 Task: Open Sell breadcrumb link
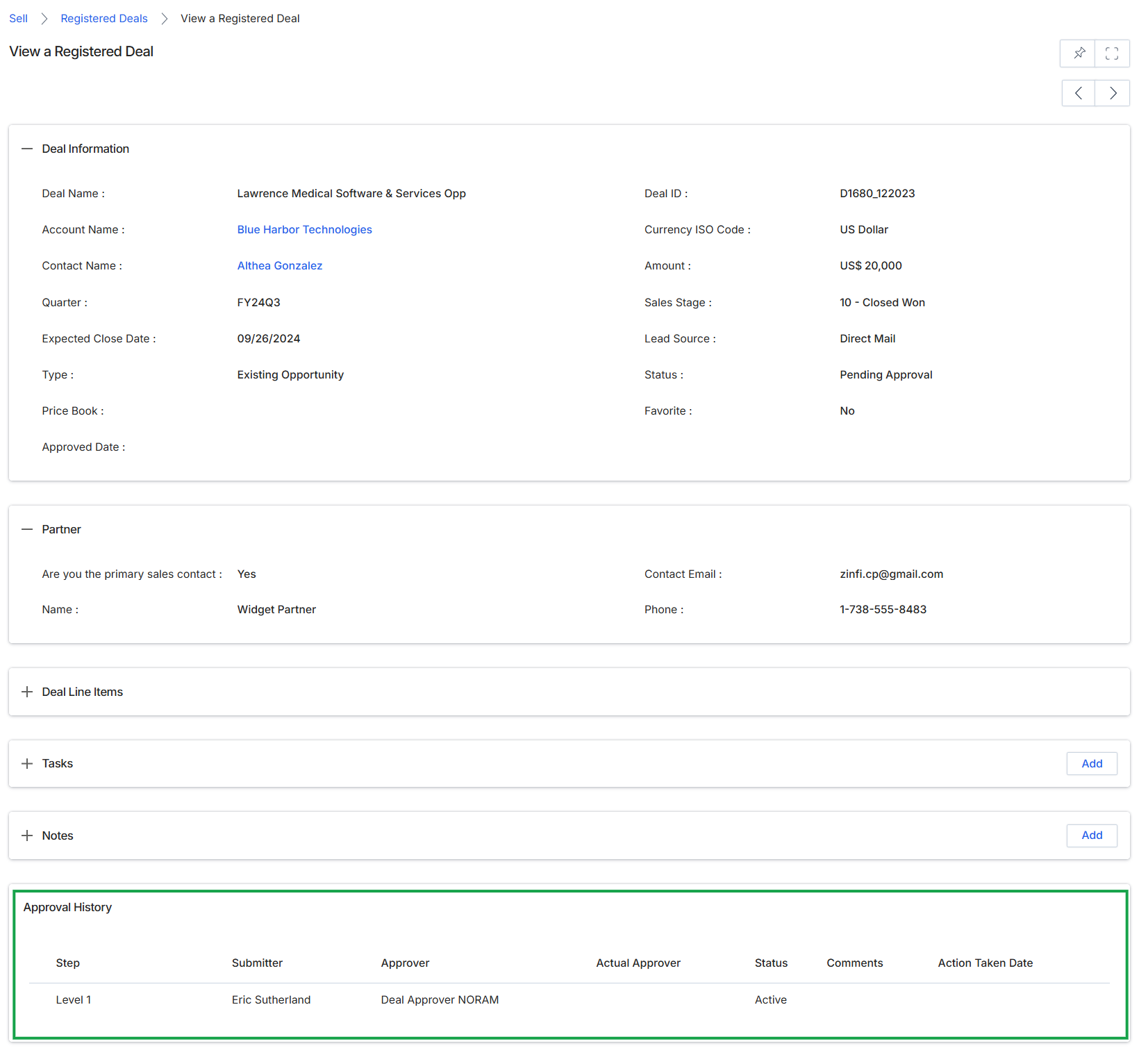pyautogui.click(x=19, y=19)
